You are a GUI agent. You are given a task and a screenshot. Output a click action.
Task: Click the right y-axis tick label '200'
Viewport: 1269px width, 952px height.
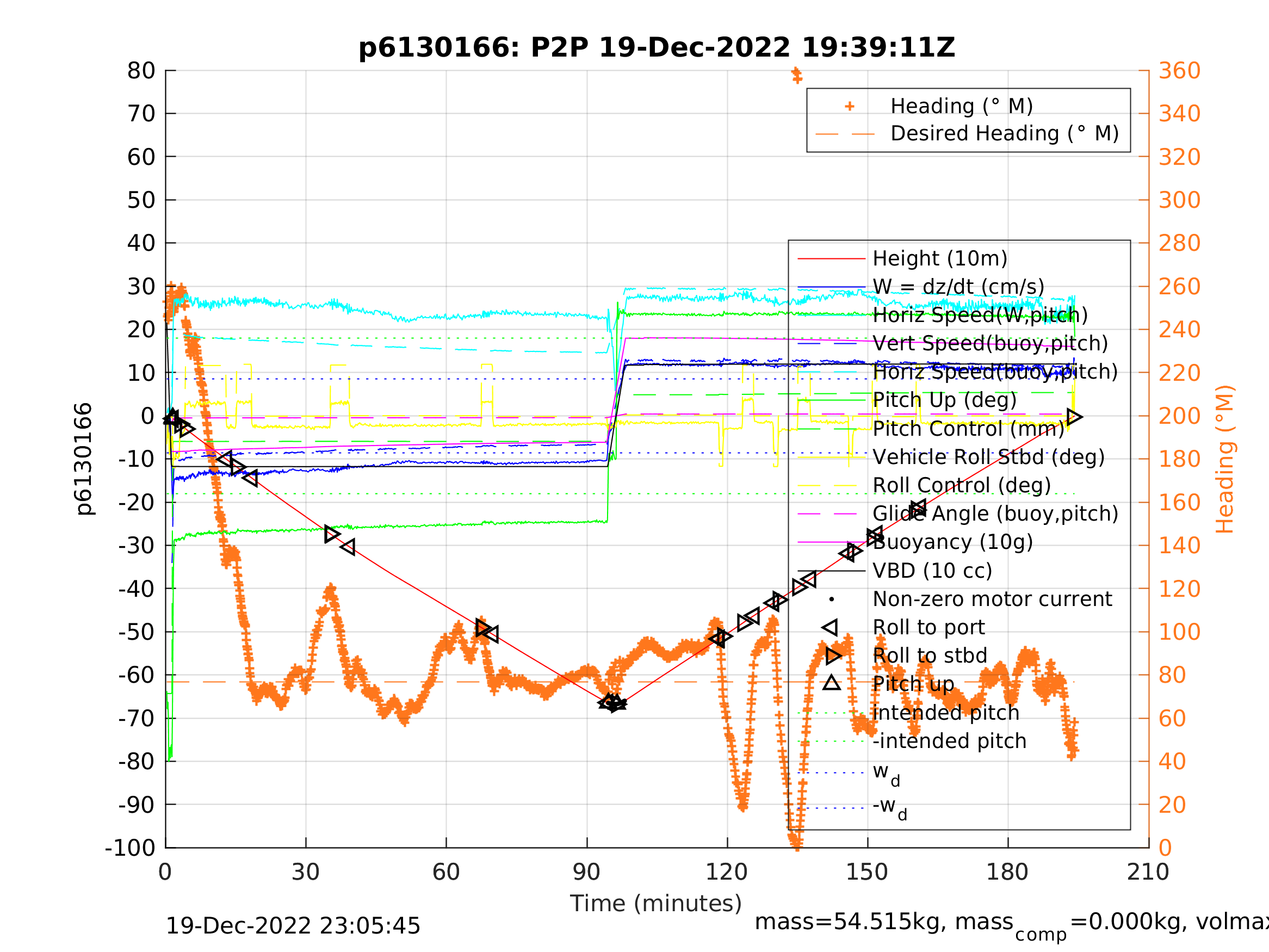tap(1179, 416)
